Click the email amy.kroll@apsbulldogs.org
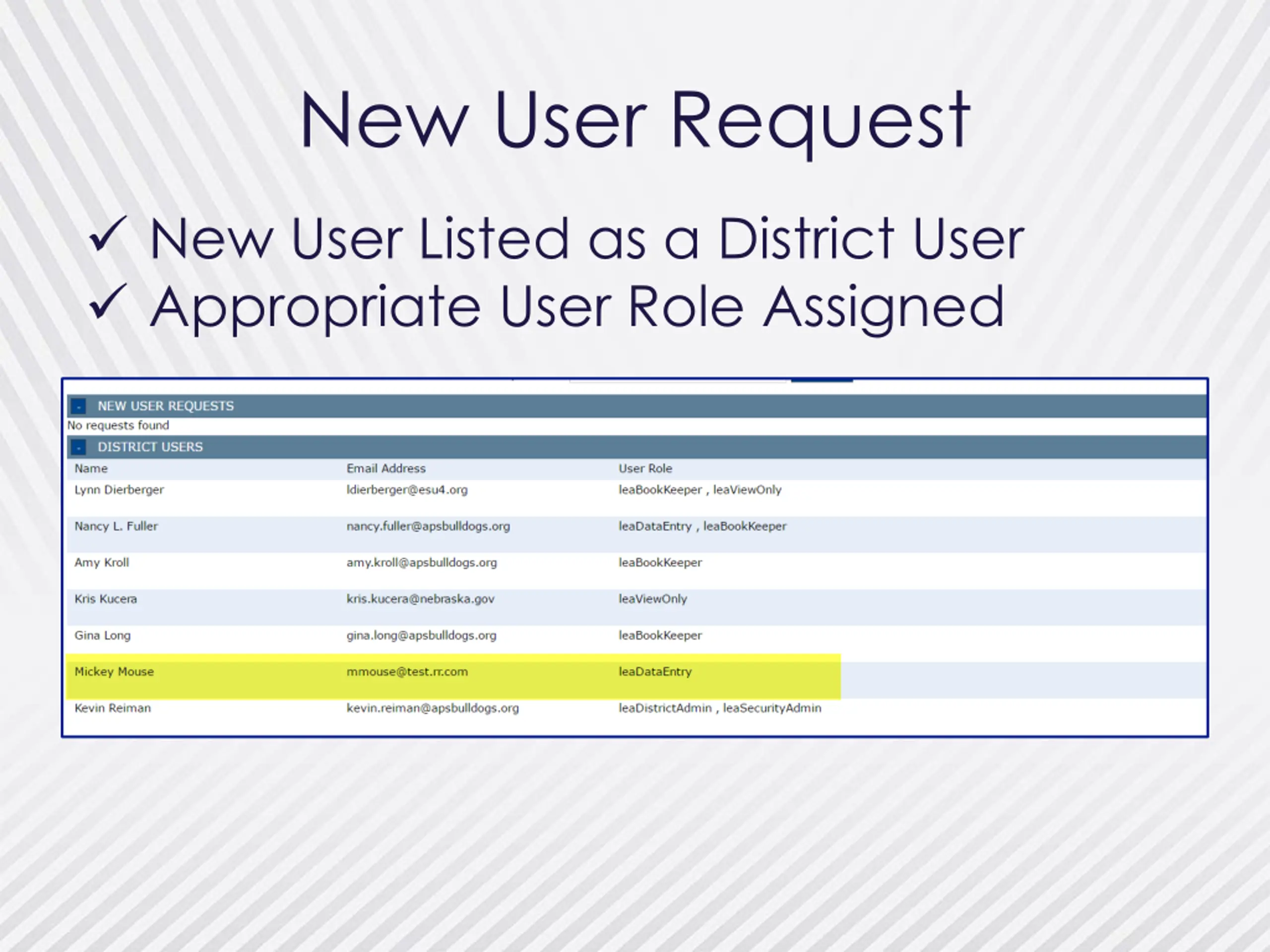Viewport: 1270px width, 952px height. (x=422, y=562)
